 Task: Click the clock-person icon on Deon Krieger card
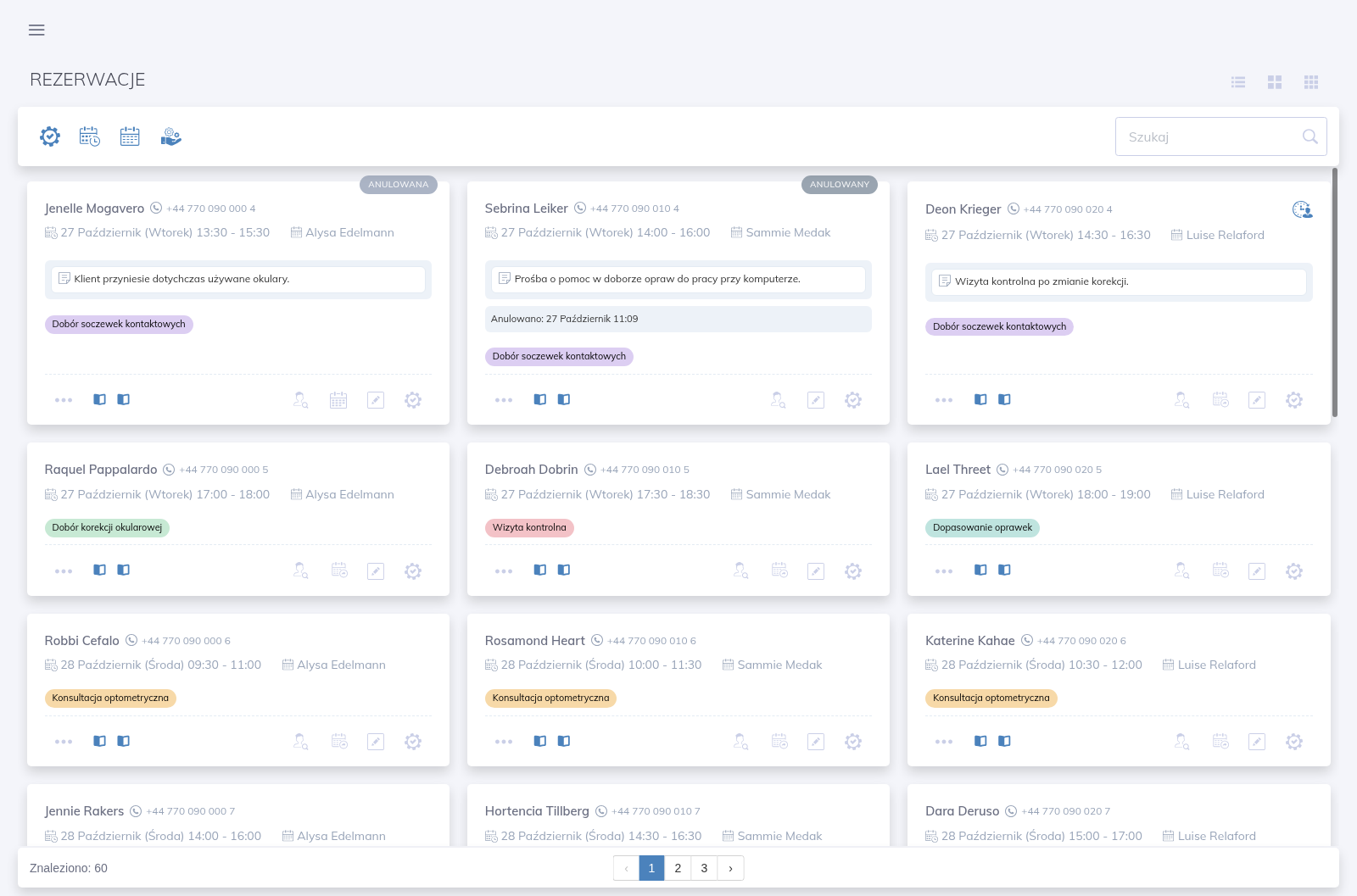pyautogui.click(x=1302, y=209)
